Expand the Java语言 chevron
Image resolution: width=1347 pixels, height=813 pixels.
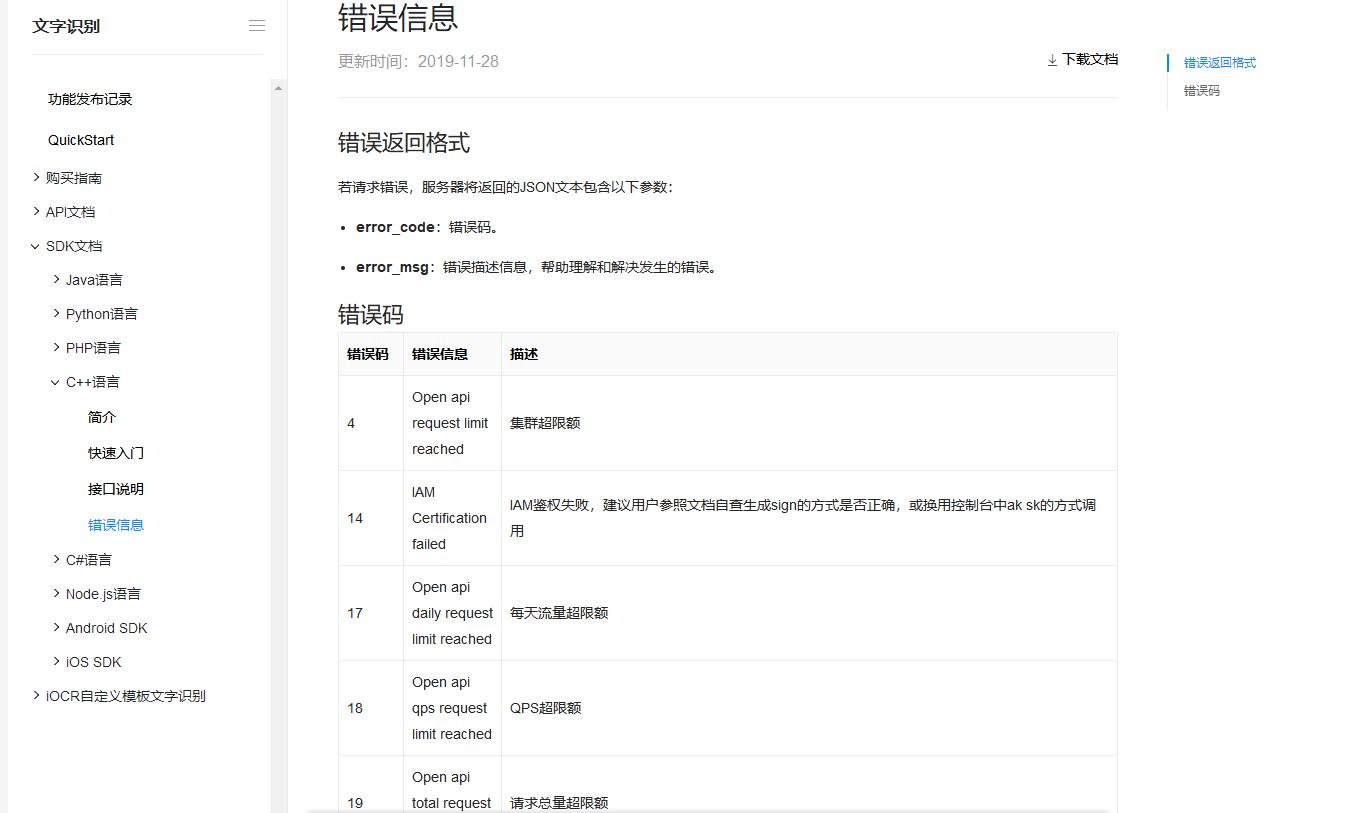point(56,280)
